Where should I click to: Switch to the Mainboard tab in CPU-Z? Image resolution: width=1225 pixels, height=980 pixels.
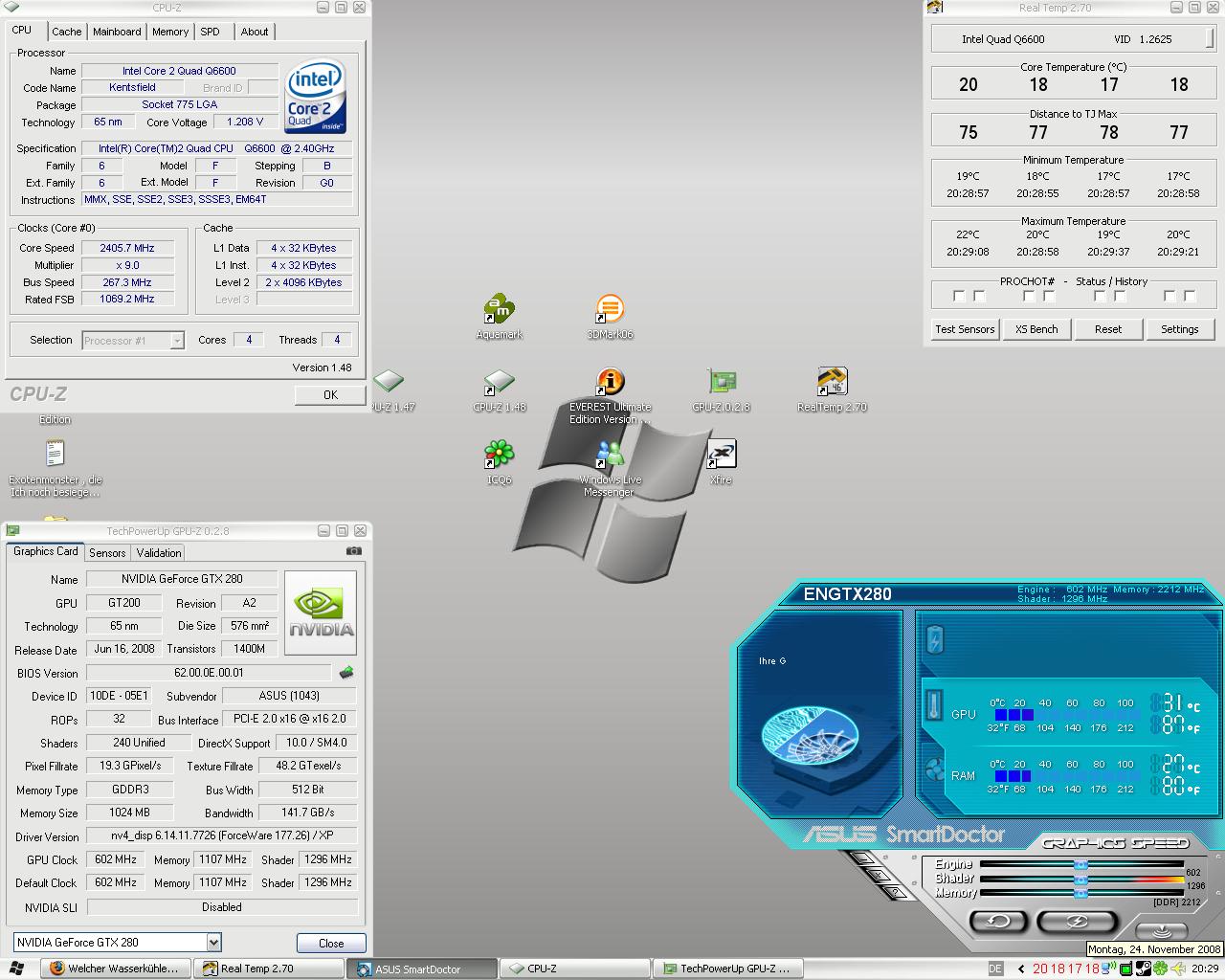pos(117,32)
